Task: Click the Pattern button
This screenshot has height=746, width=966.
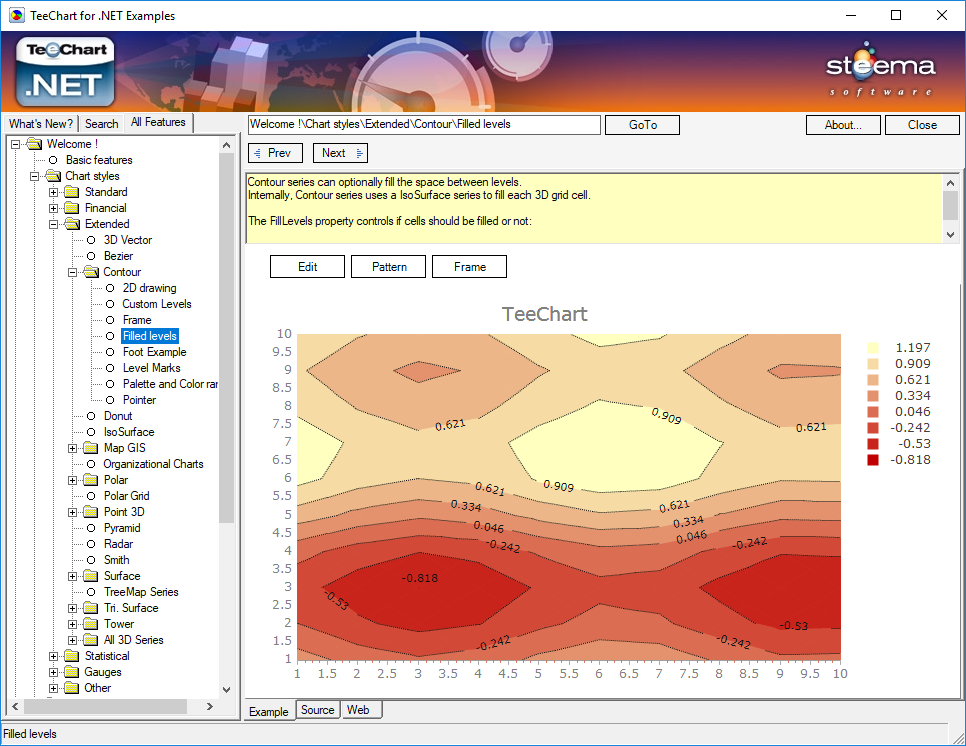Action: tap(389, 267)
